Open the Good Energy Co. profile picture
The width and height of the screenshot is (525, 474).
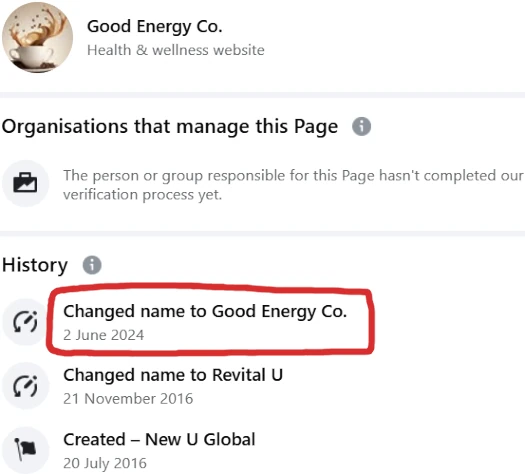tap(37, 37)
